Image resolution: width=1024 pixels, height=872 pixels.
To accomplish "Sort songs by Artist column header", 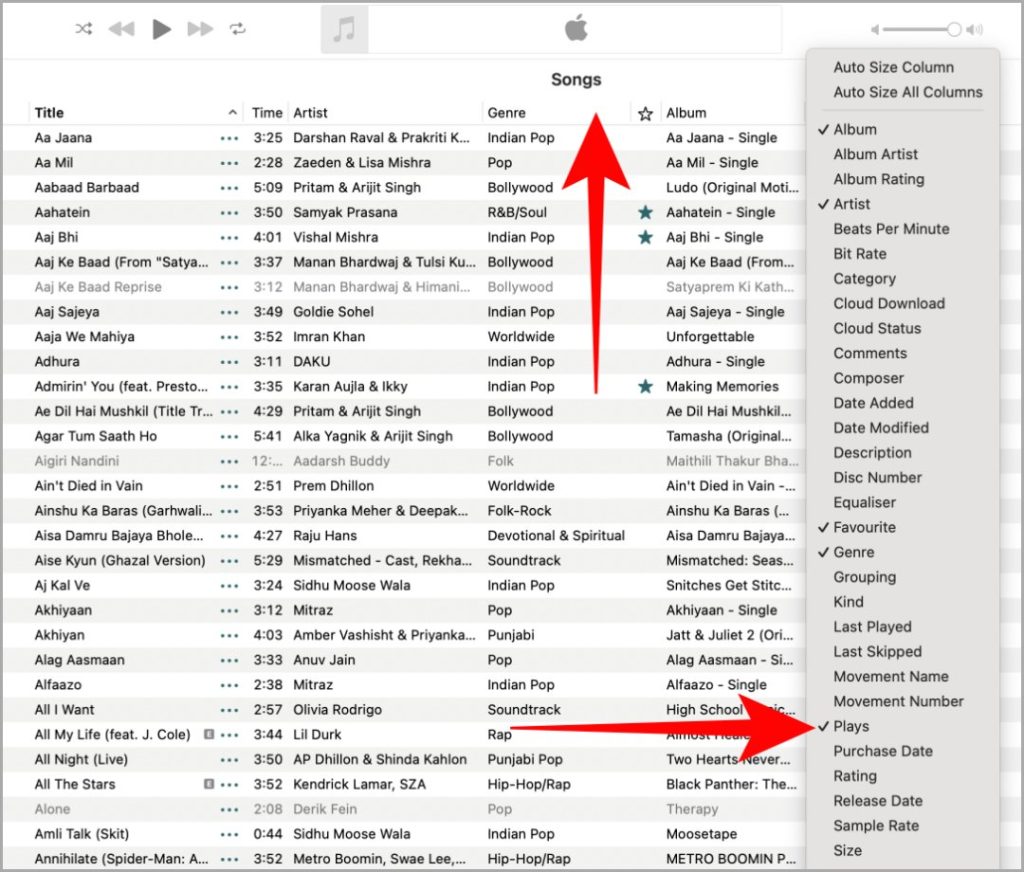I will point(310,112).
